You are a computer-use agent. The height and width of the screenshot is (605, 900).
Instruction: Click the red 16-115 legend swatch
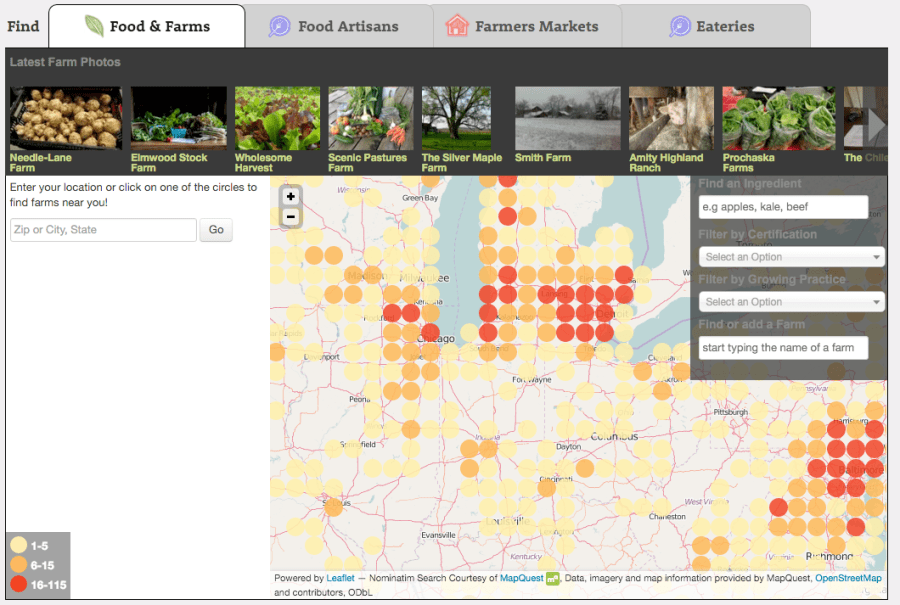click(x=18, y=585)
